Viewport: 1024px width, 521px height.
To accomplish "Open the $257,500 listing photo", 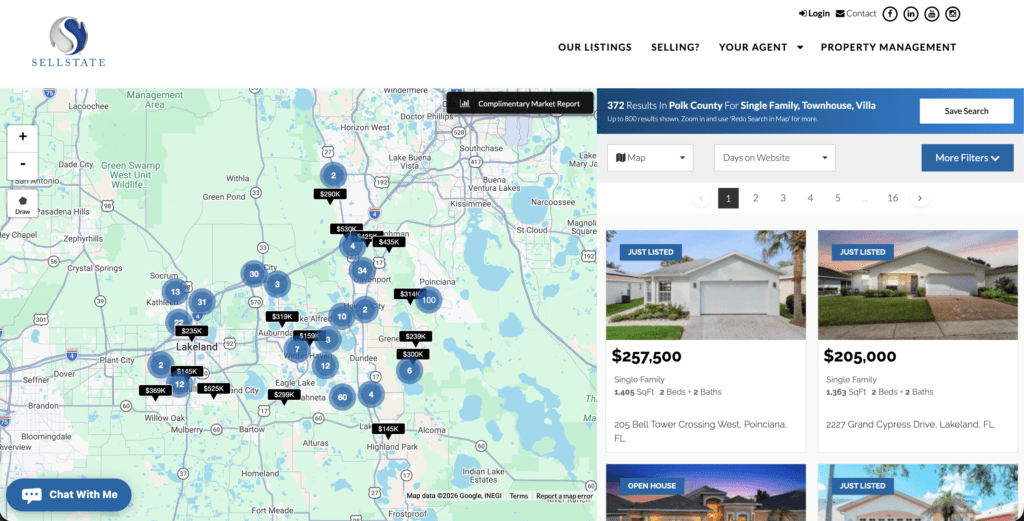I will click(x=706, y=285).
